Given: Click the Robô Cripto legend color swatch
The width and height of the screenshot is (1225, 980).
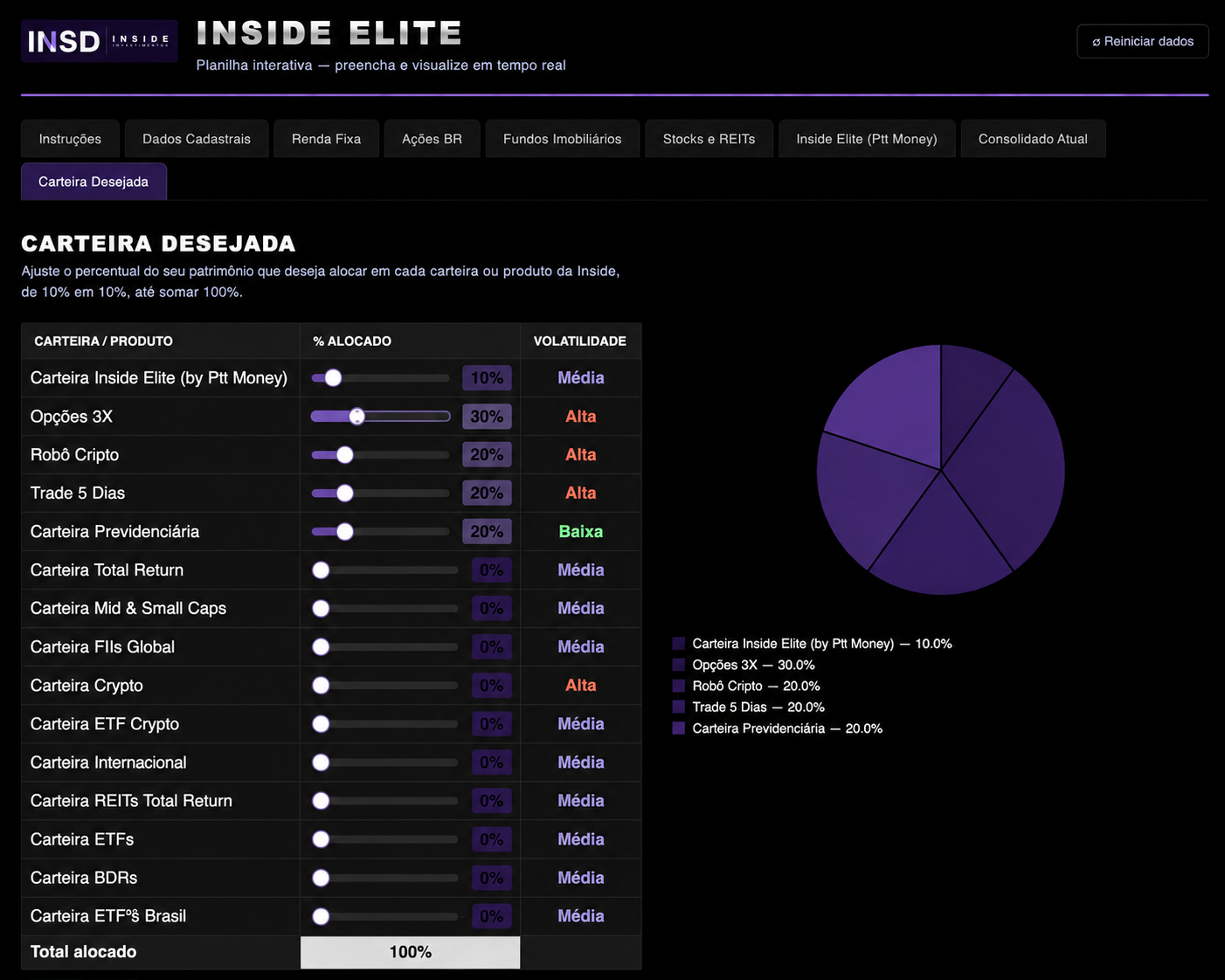Looking at the screenshot, I should [679, 687].
